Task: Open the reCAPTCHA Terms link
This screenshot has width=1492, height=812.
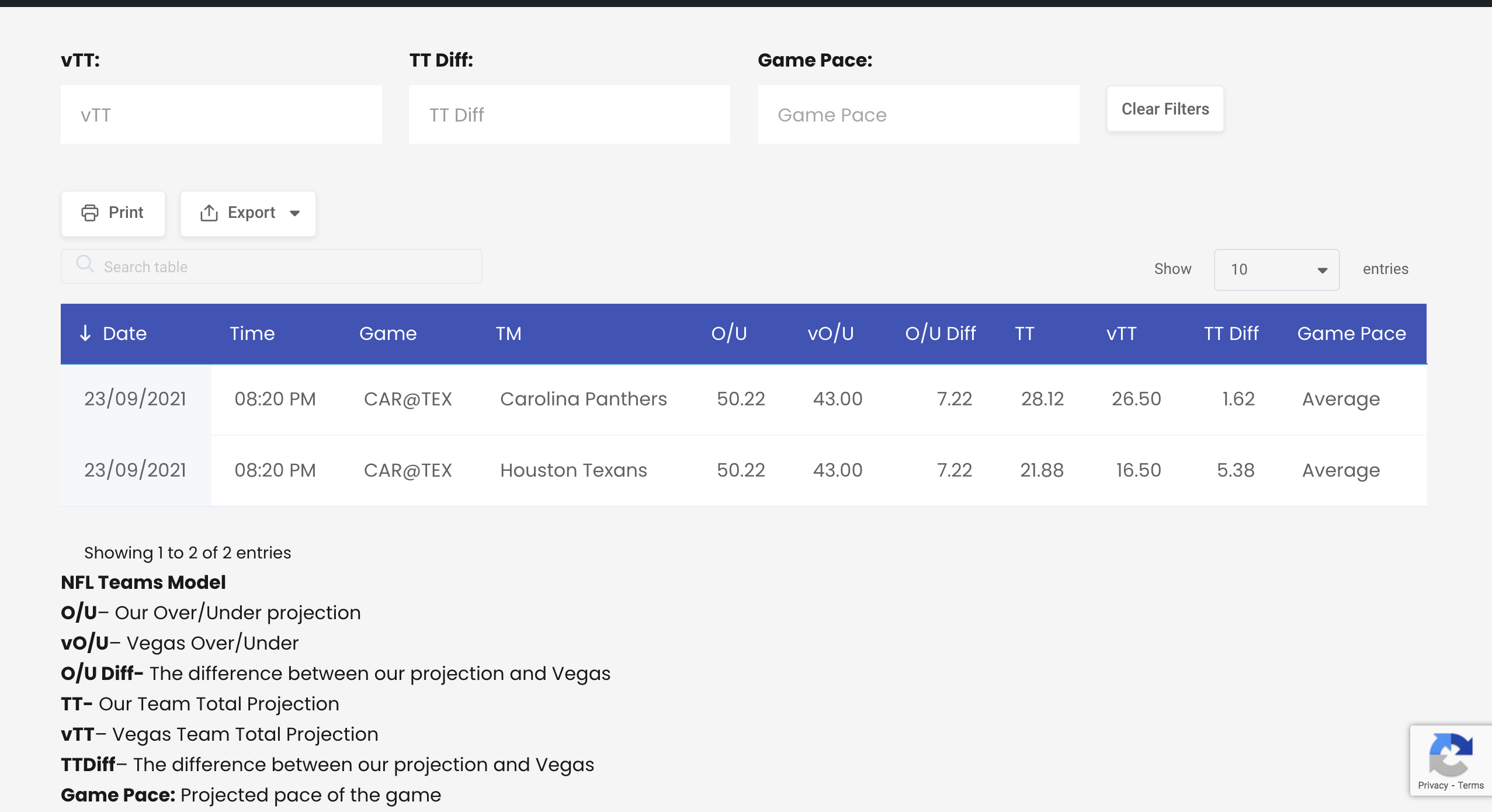Action: point(1470,786)
